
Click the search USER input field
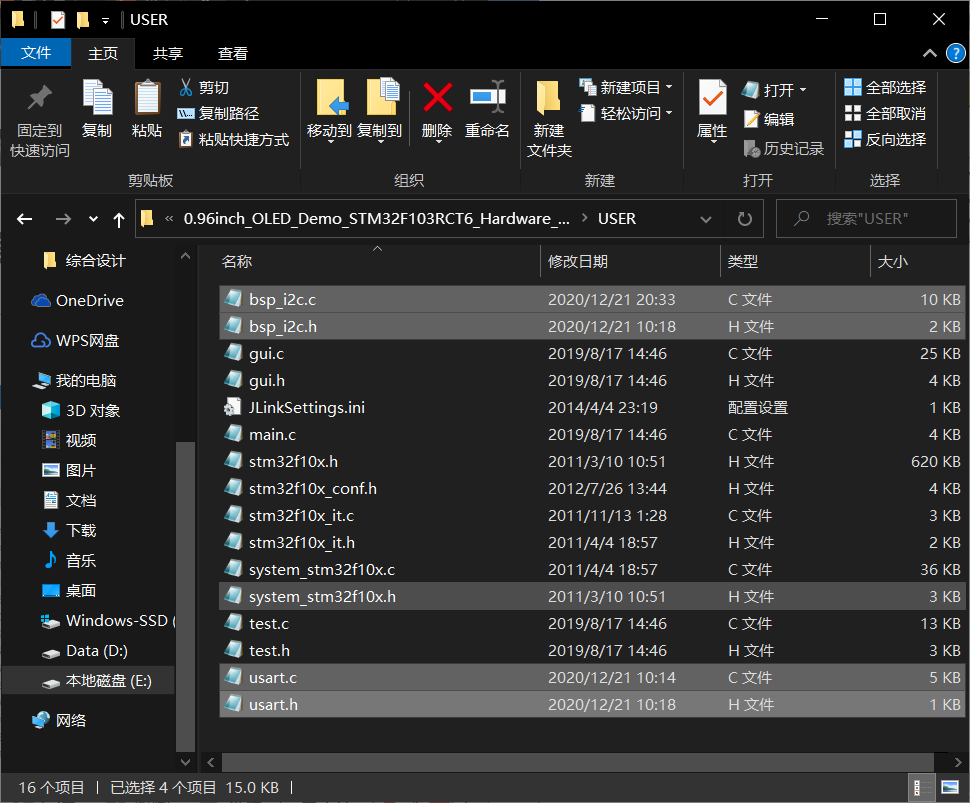(x=866, y=218)
